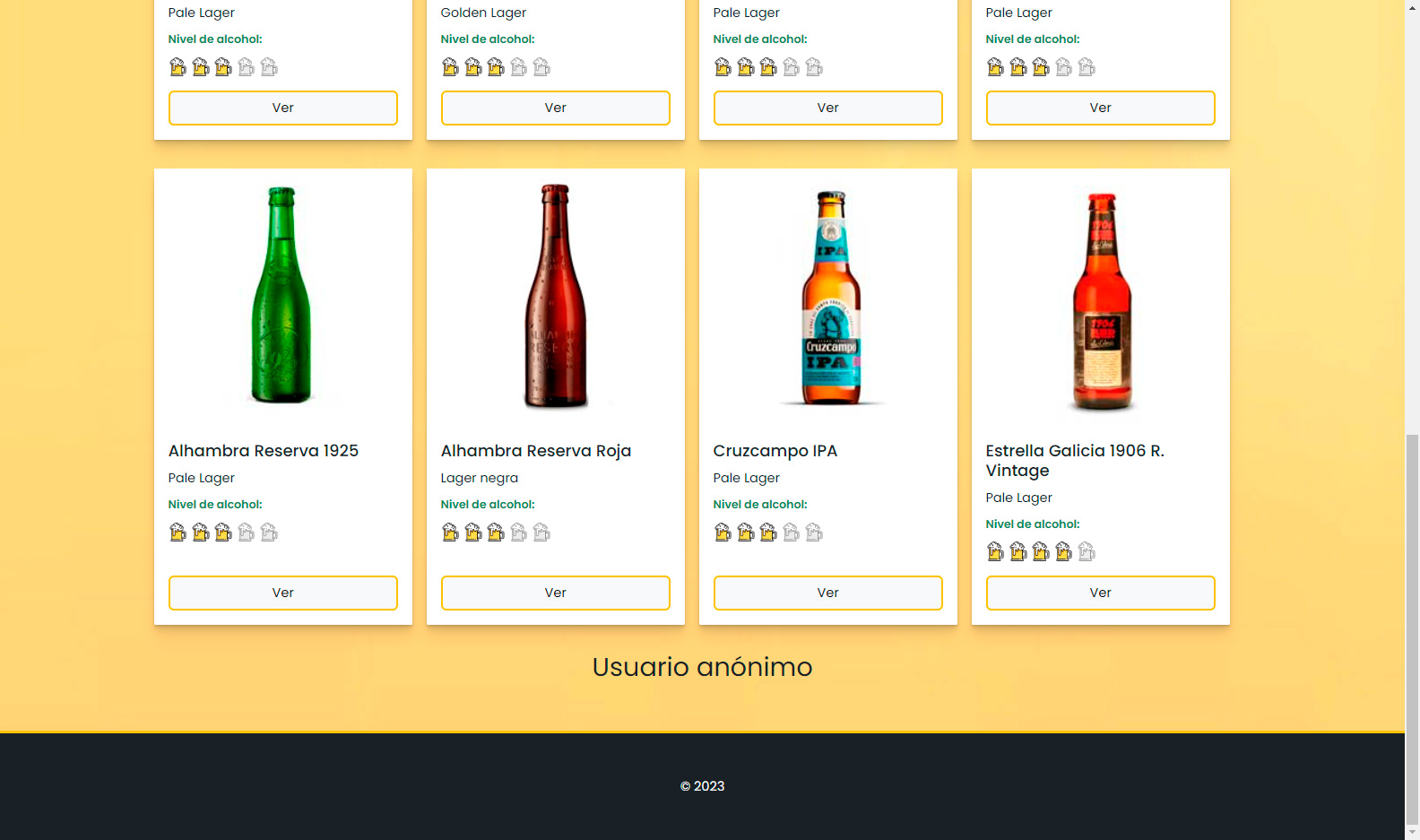Click Pale Lager label under Cruzcampo IPA
1420x840 pixels.
pos(747,478)
